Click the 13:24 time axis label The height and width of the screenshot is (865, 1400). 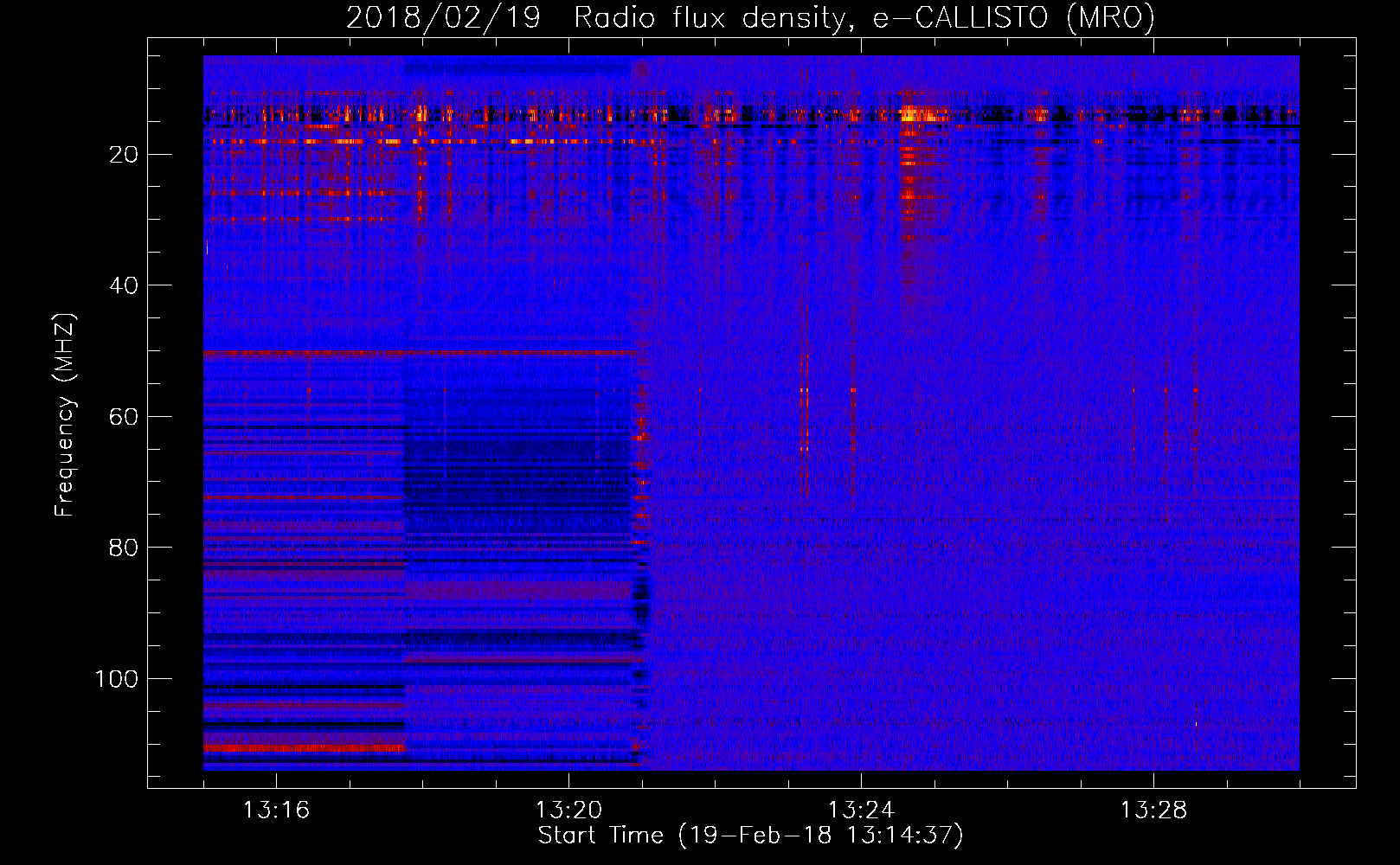pos(861,811)
